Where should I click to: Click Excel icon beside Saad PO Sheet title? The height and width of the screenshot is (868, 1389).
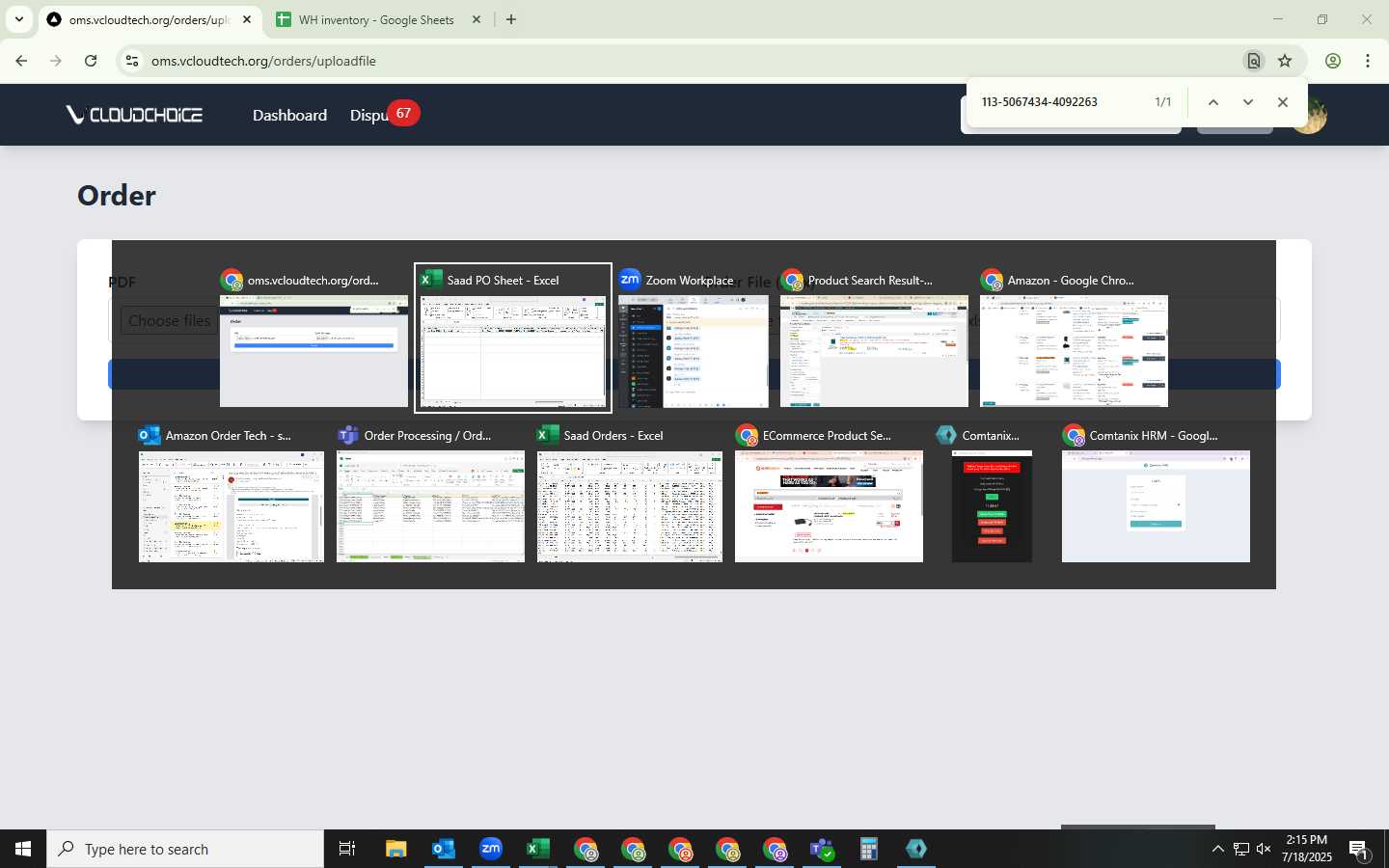pos(431,280)
